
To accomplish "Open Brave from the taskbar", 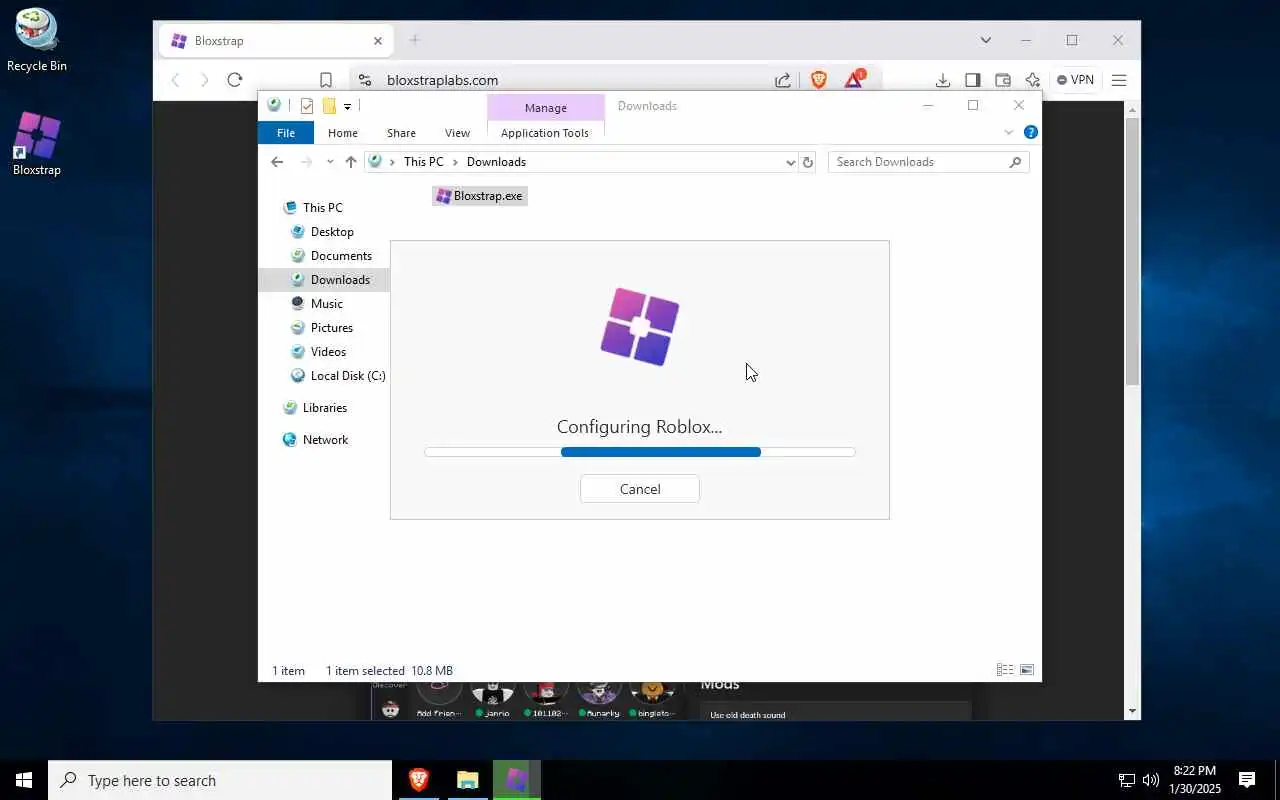I will click(x=418, y=780).
